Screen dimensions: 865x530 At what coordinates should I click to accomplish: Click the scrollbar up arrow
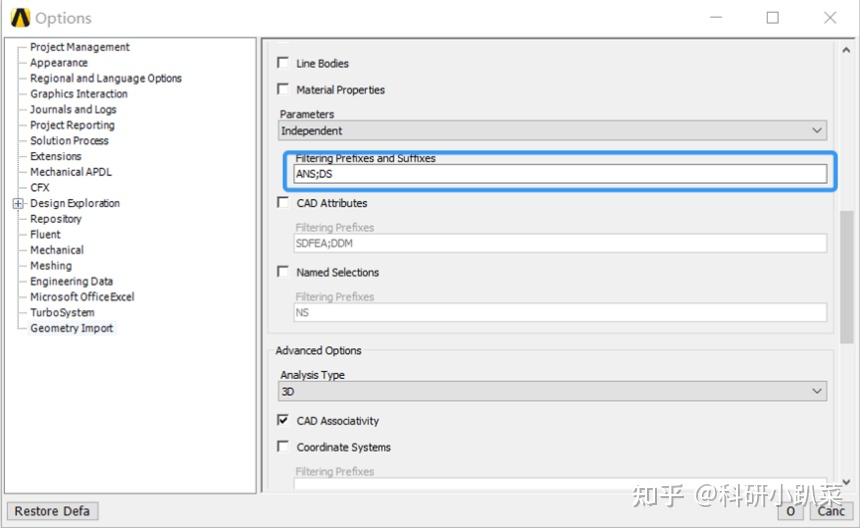pyautogui.click(x=846, y=50)
